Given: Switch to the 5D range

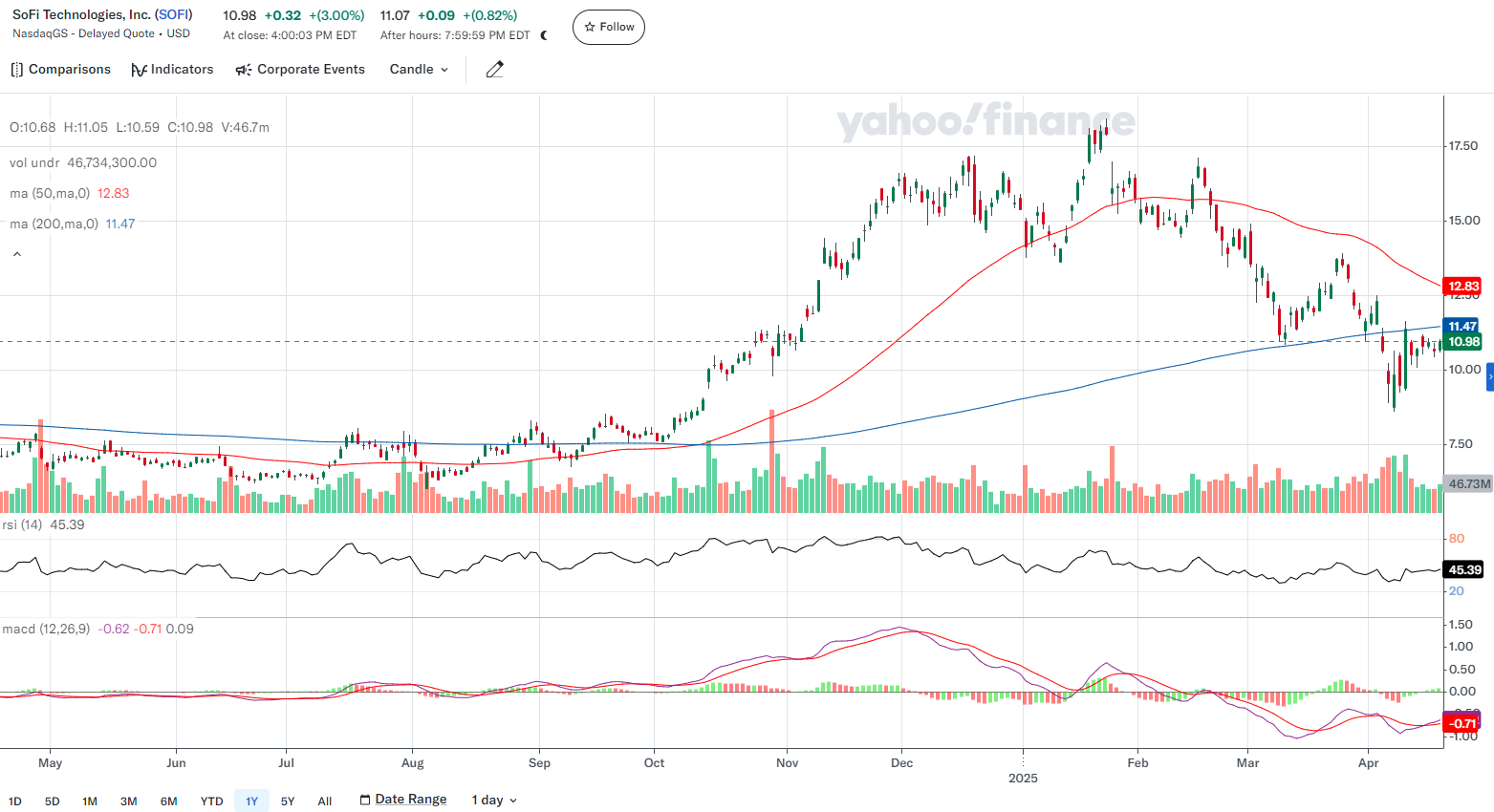Looking at the screenshot, I should tap(53, 801).
